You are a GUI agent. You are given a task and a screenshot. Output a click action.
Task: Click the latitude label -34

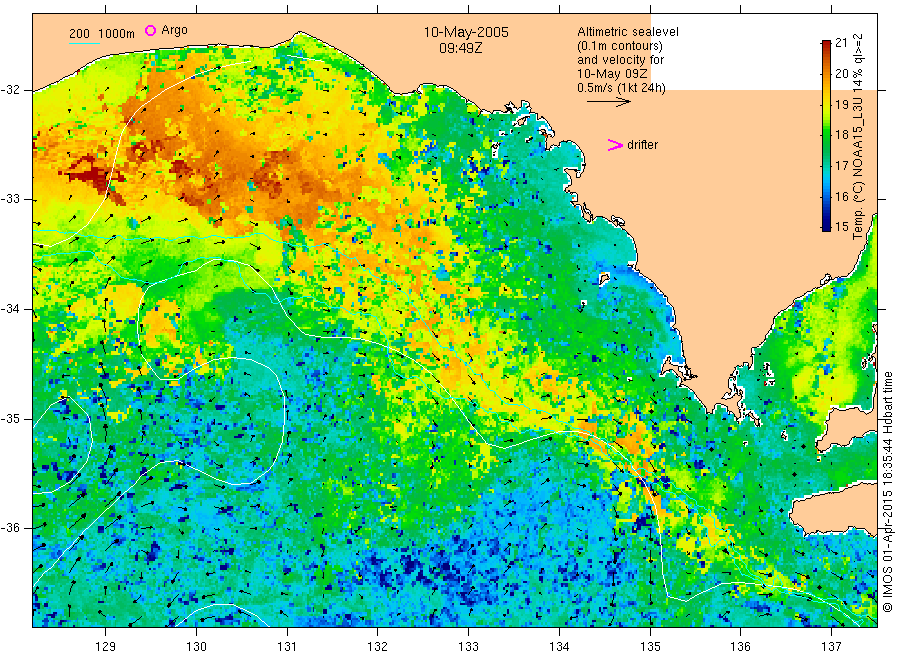point(10,309)
